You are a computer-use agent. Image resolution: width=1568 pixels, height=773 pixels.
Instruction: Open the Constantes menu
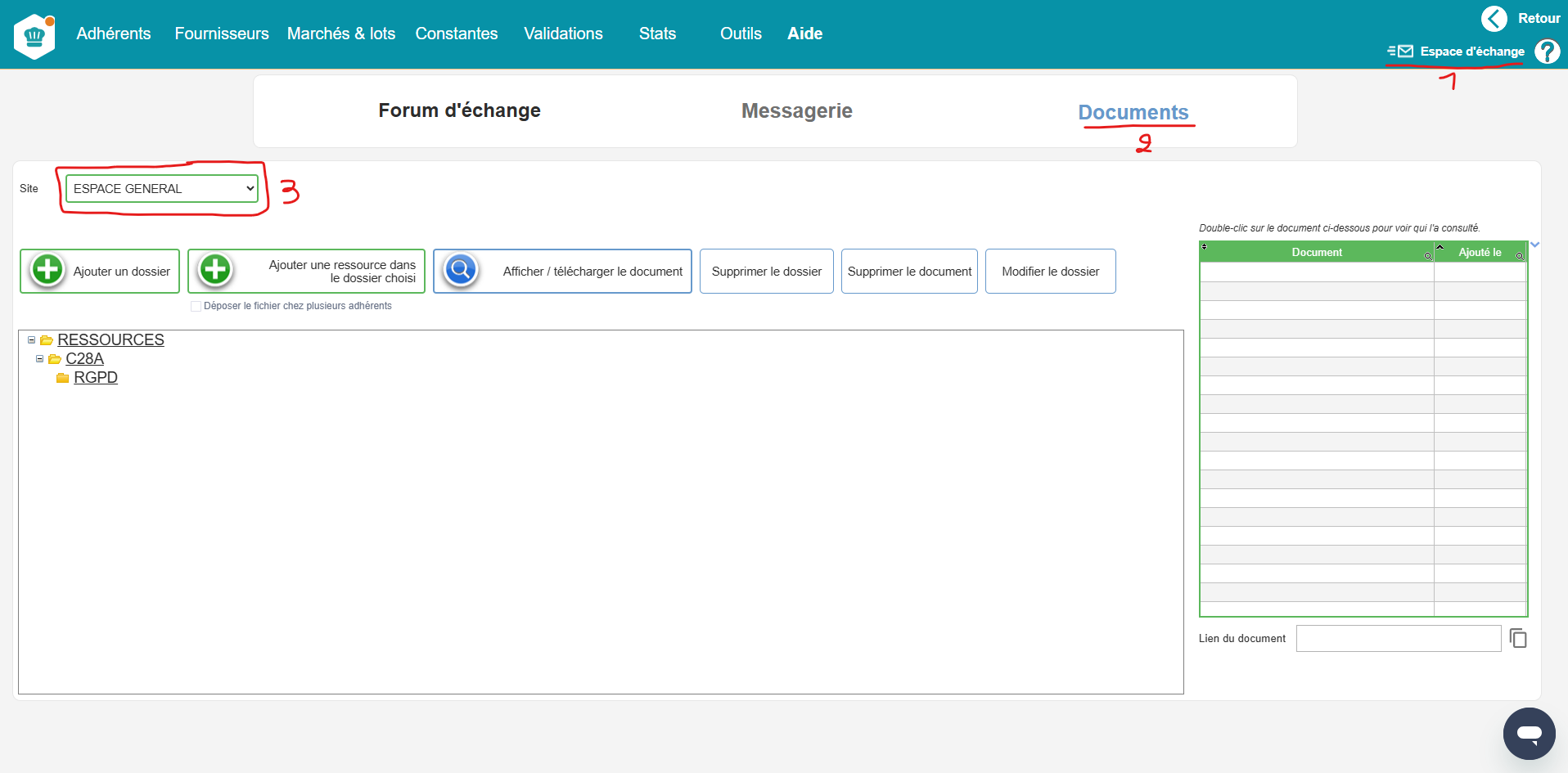pos(457,34)
